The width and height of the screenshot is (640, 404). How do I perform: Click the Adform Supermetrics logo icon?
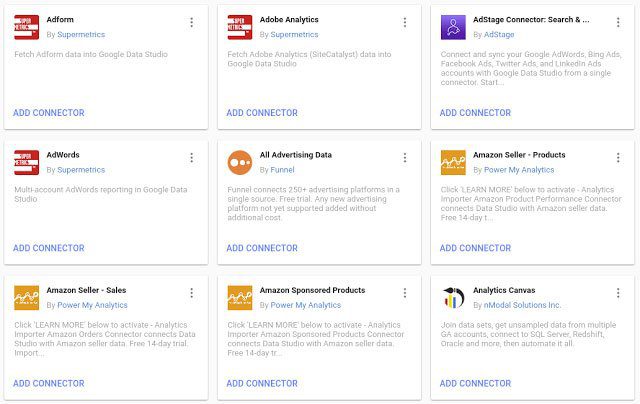[x=26, y=27]
